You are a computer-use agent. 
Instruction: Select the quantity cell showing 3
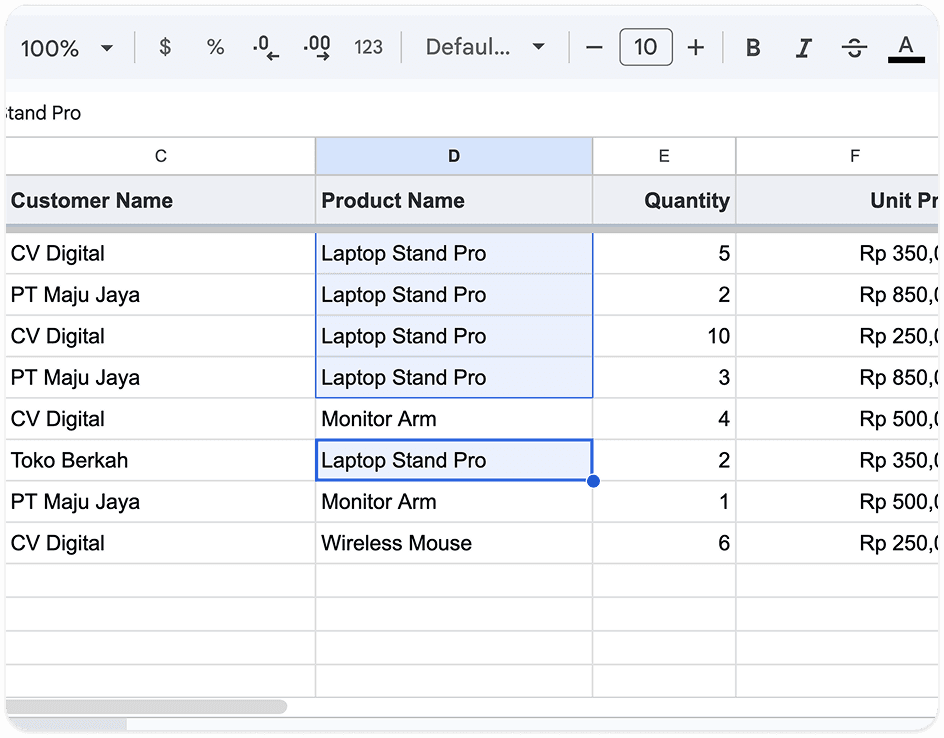pyautogui.click(x=664, y=377)
